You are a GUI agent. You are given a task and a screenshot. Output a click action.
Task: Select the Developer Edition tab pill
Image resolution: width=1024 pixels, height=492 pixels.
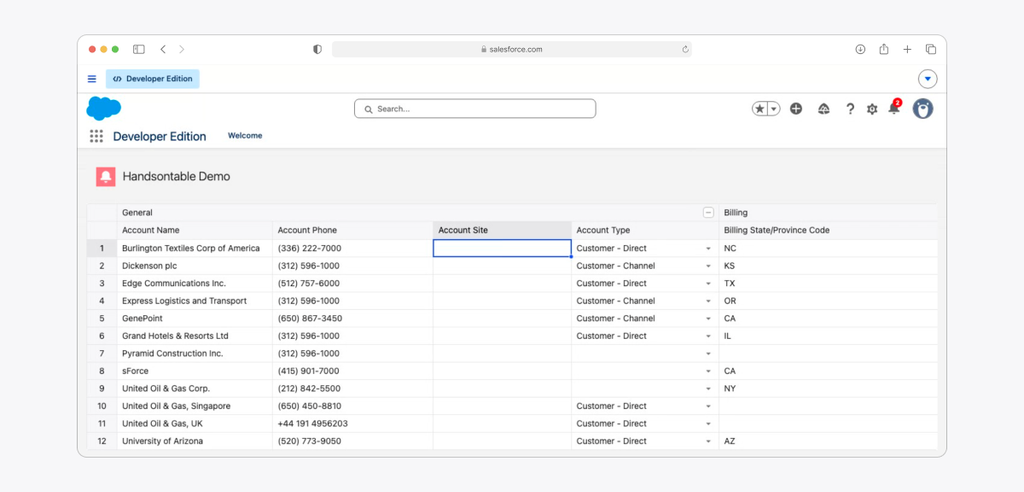click(153, 79)
